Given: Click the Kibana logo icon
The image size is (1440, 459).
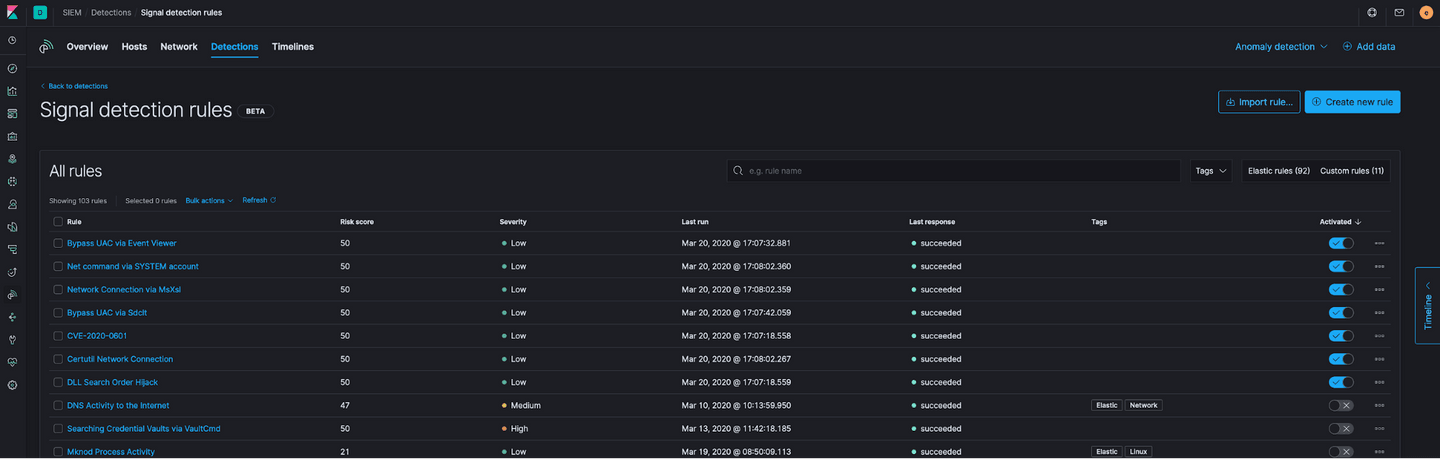Looking at the screenshot, I should tap(12, 13).
